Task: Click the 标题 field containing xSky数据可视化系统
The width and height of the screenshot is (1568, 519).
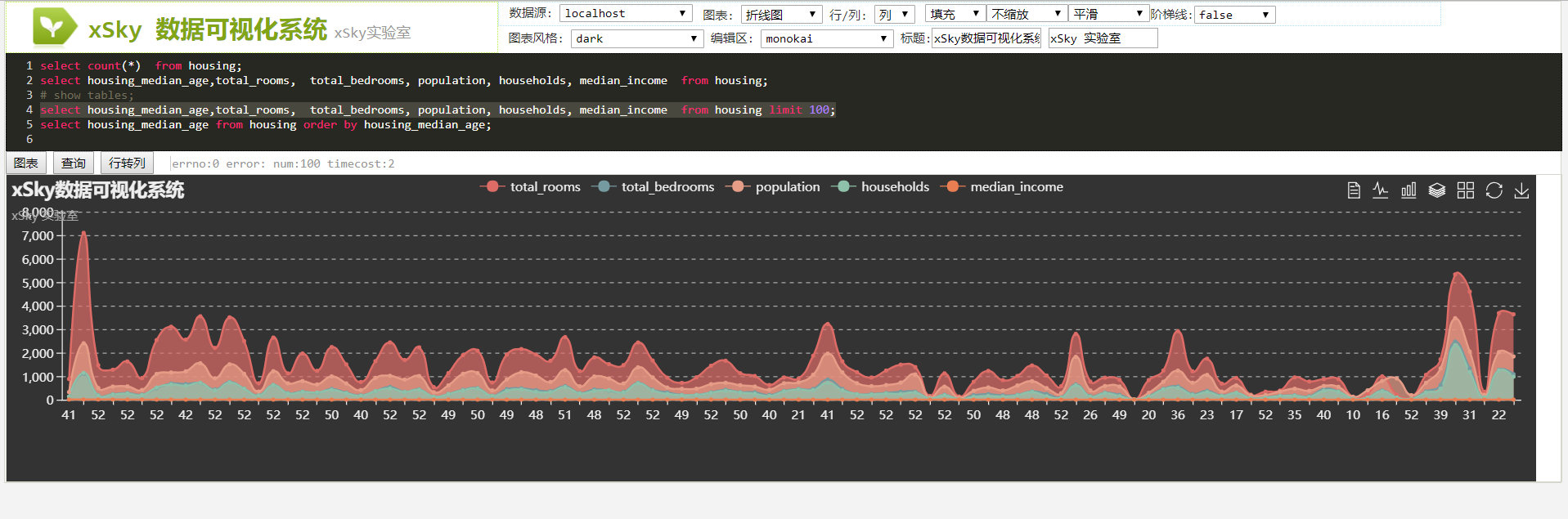Action: (x=986, y=38)
